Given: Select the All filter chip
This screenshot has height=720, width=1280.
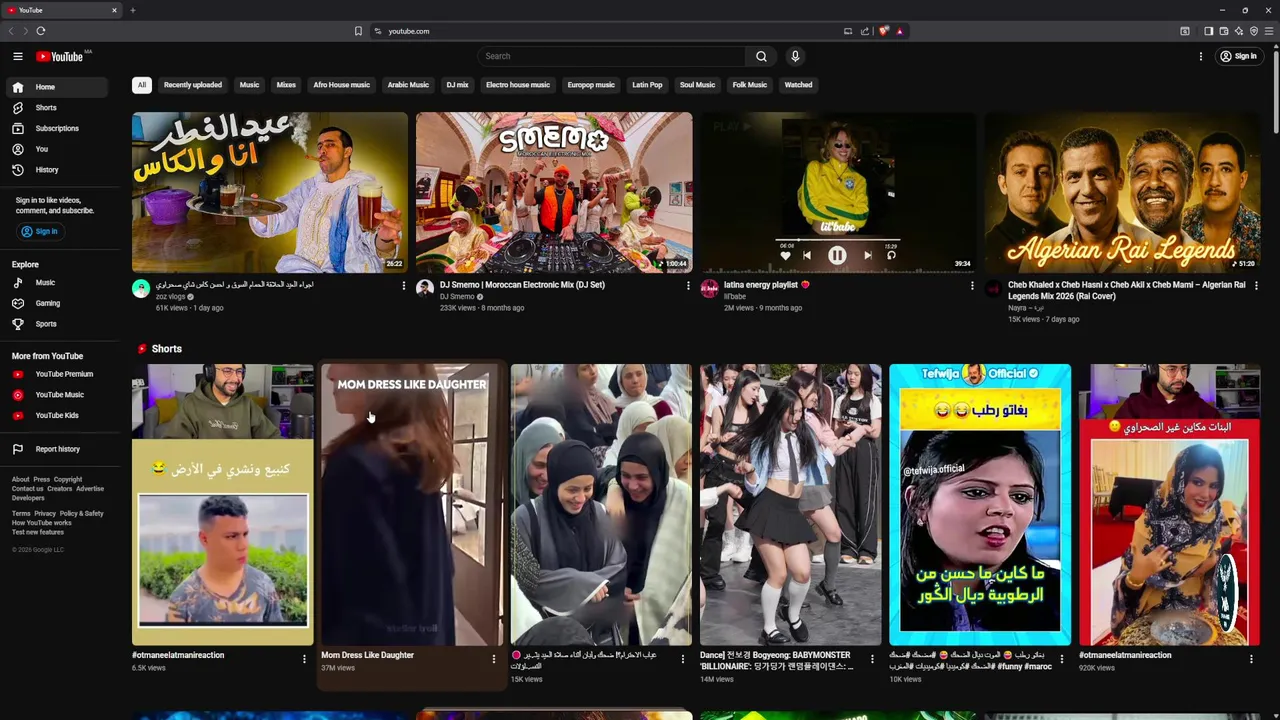Looking at the screenshot, I should click(142, 85).
